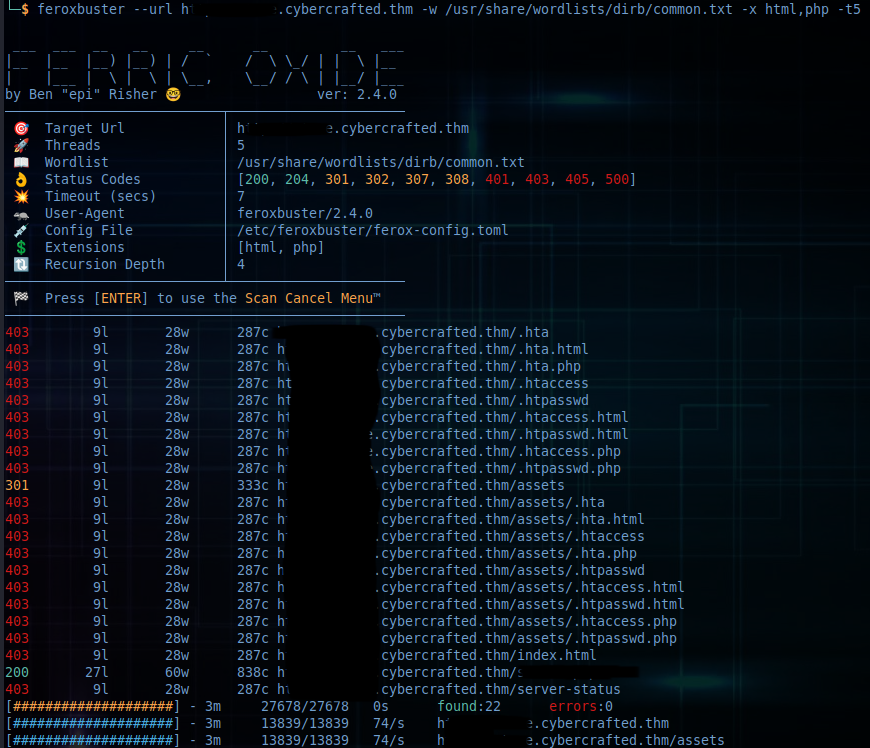Click the result URL ending in /.hta
Screen dimensions: 870x748
click(412, 332)
